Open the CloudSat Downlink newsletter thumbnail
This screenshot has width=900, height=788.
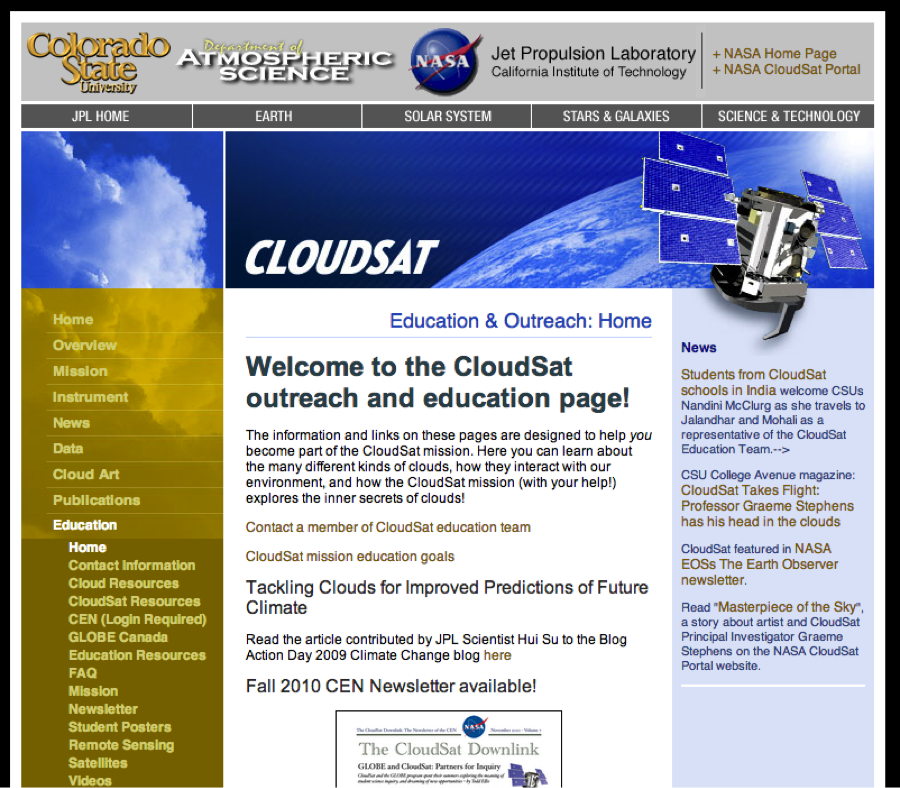coord(449,749)
